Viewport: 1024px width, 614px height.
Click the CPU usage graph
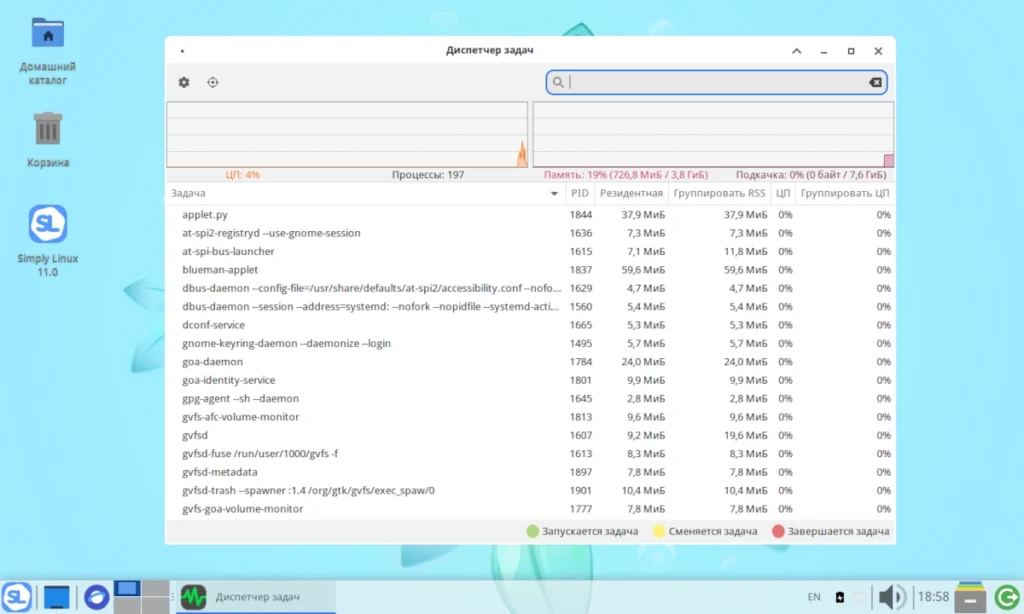click(347, 135)
